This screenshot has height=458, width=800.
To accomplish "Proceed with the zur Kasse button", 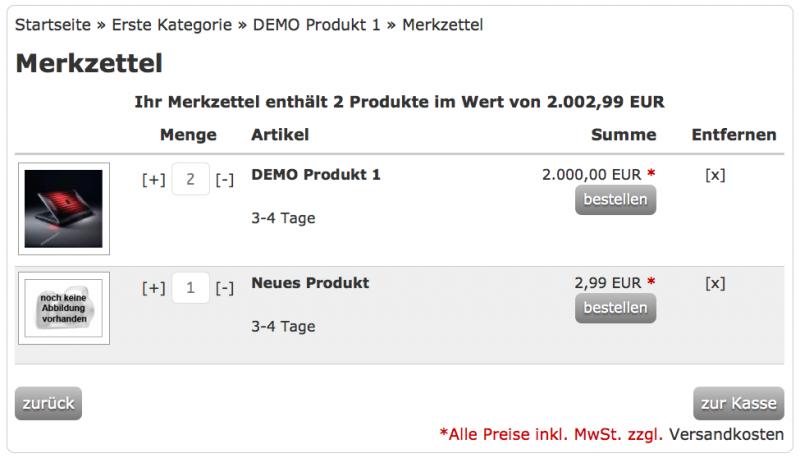I will pyautogui.click(x=738, y=403).
